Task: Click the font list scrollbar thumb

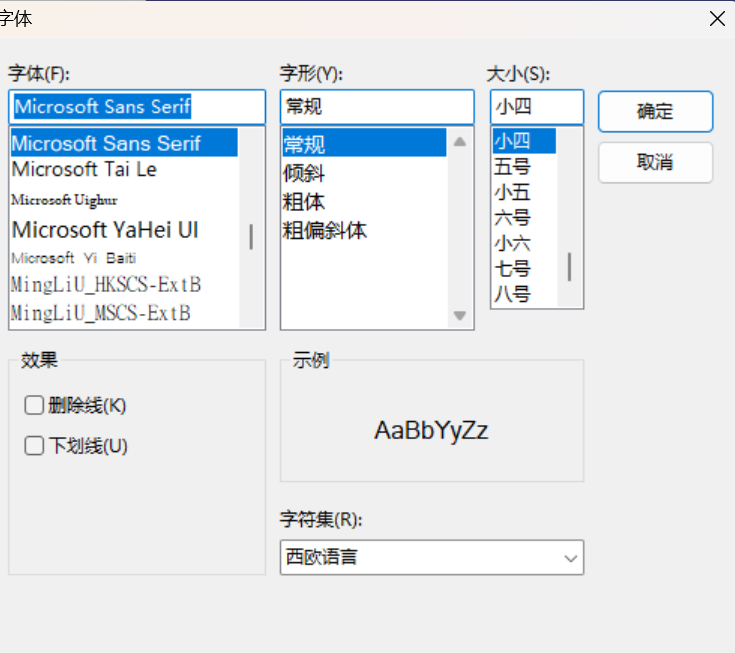Action: (x=251, y=237)
